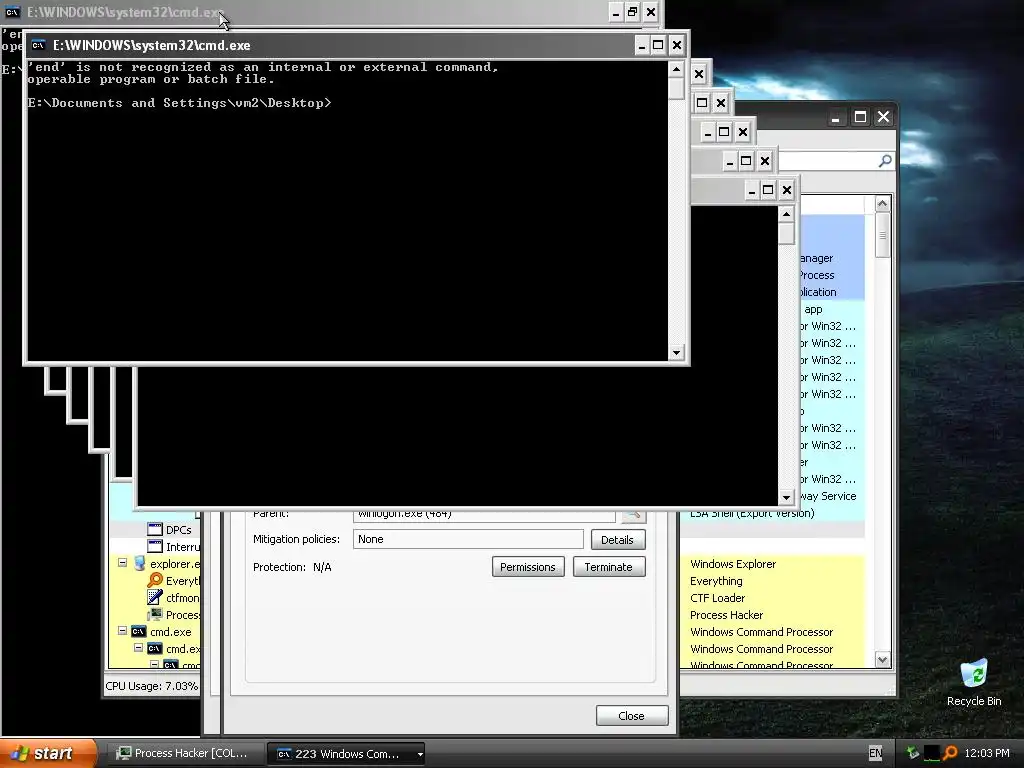Open the system menu icon of front cmd window

point(39,45)
